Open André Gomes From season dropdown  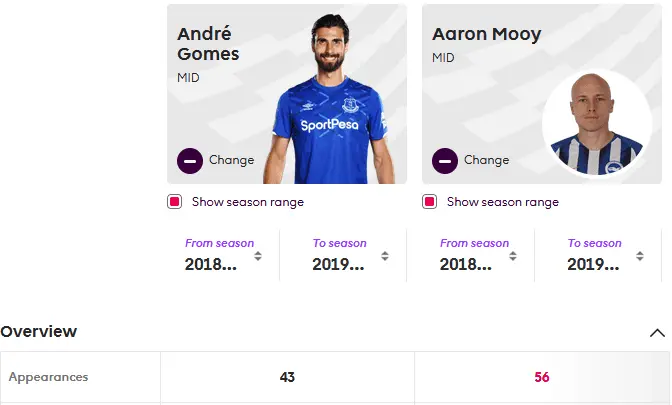(x=223, y=256)
